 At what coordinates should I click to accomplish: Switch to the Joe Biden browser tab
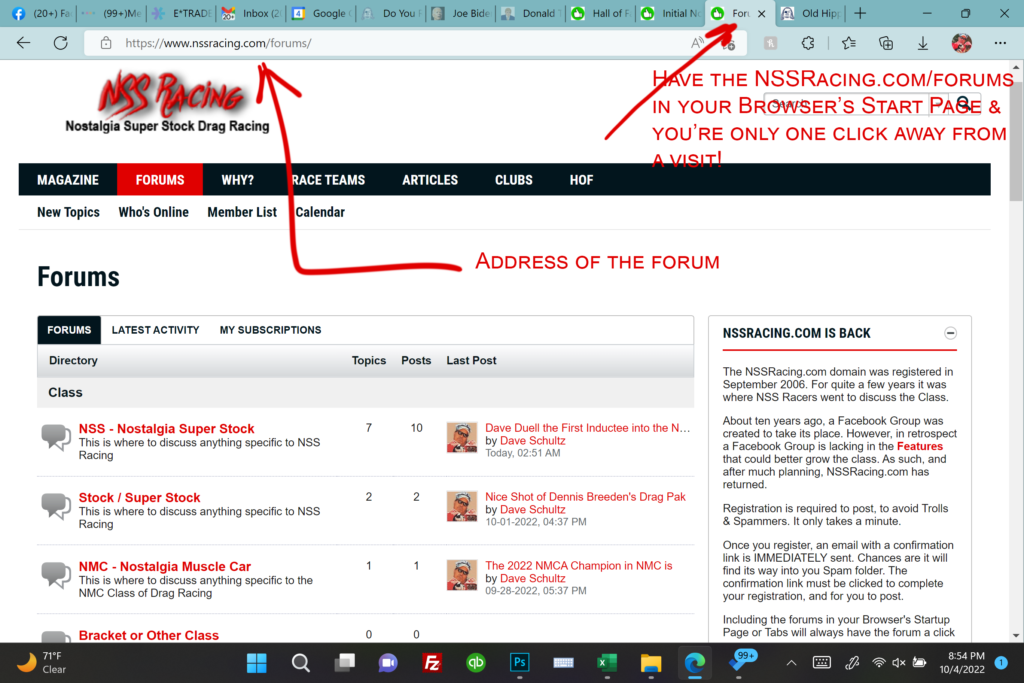(x=461, y=13)
